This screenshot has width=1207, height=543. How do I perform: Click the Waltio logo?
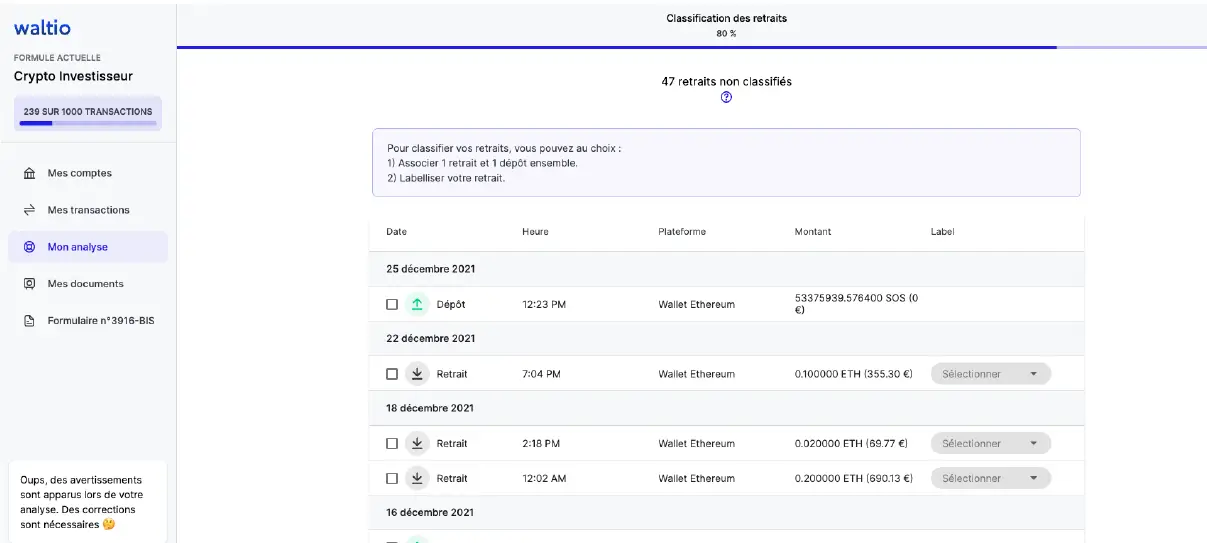point(42,28)
